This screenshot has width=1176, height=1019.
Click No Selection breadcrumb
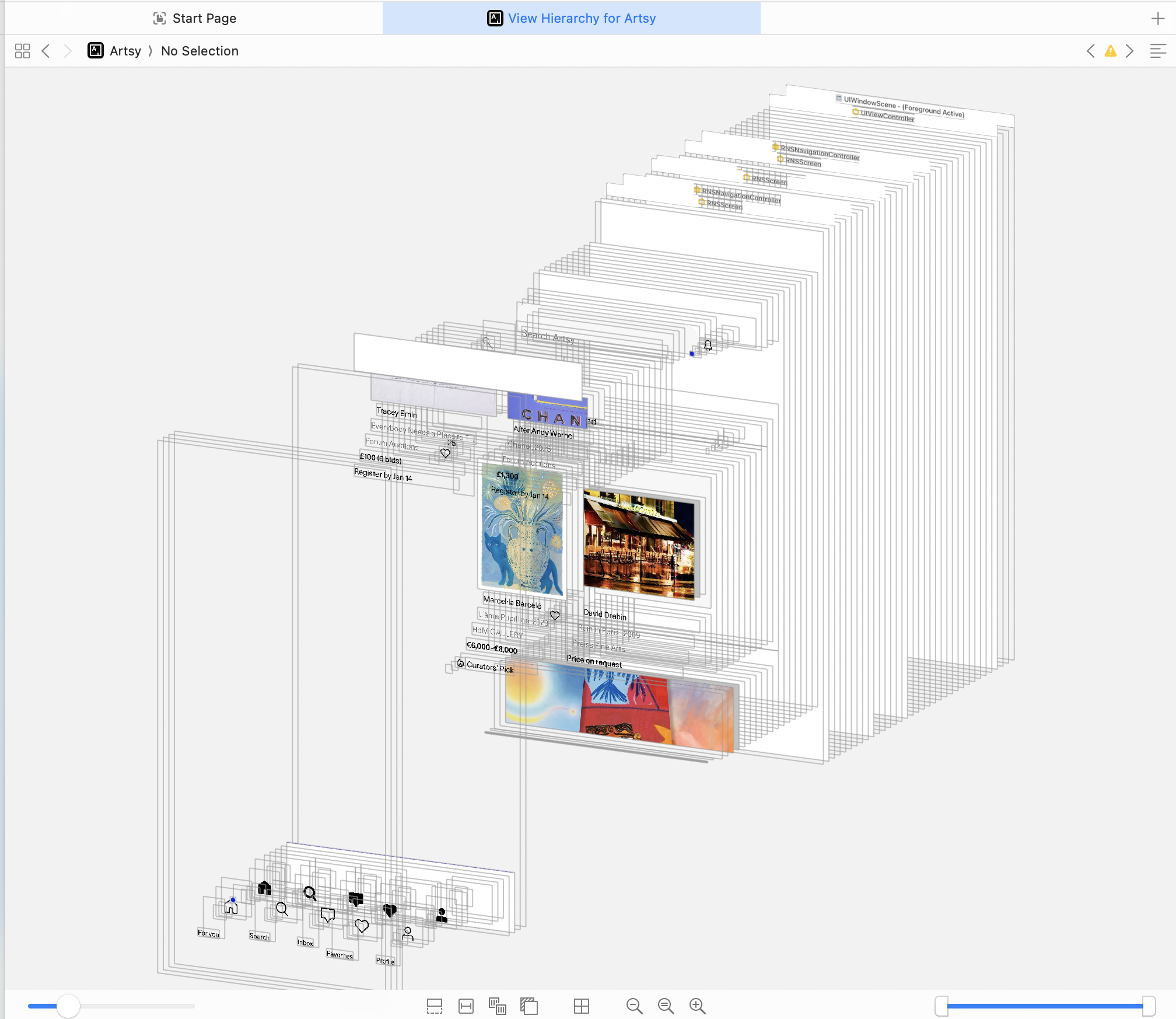click(199, 51)
